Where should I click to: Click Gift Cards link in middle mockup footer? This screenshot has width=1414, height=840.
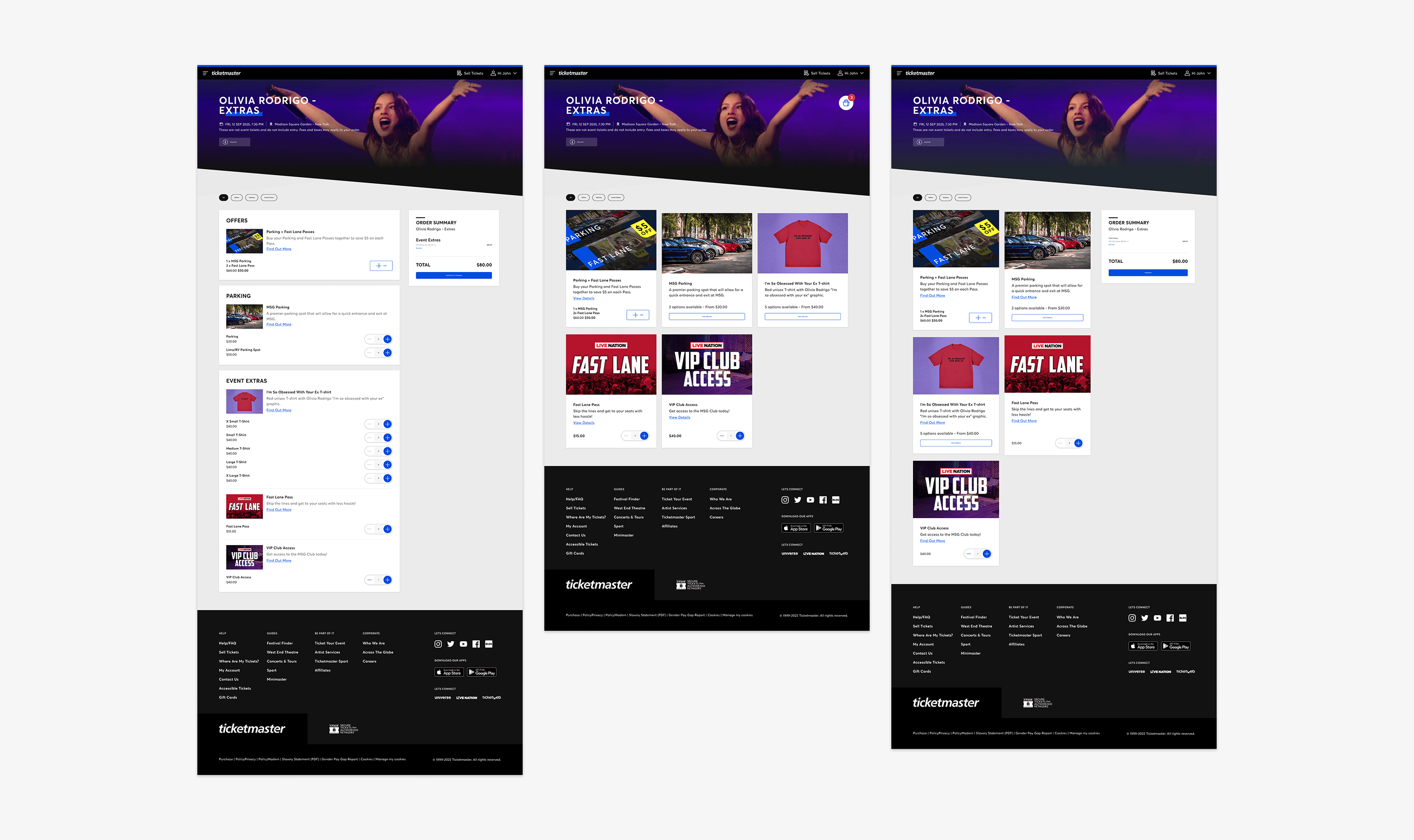point(575,553)
